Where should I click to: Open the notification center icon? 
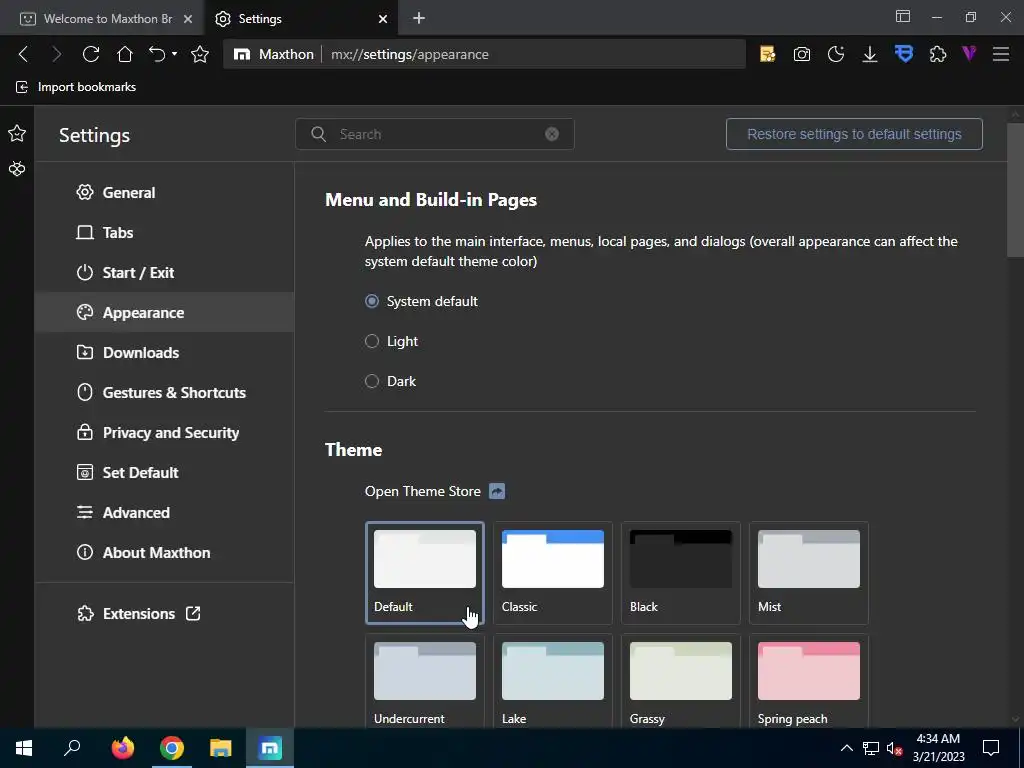point(991,748)
